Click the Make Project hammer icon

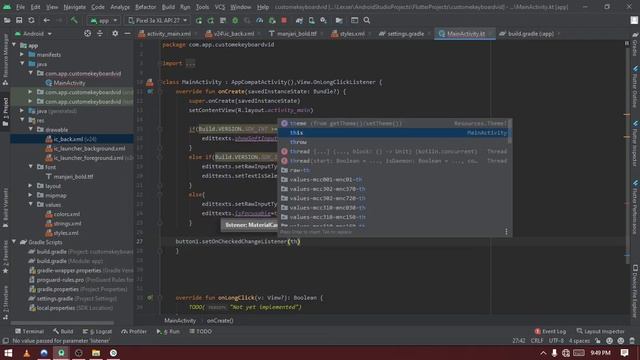(74, 20)
